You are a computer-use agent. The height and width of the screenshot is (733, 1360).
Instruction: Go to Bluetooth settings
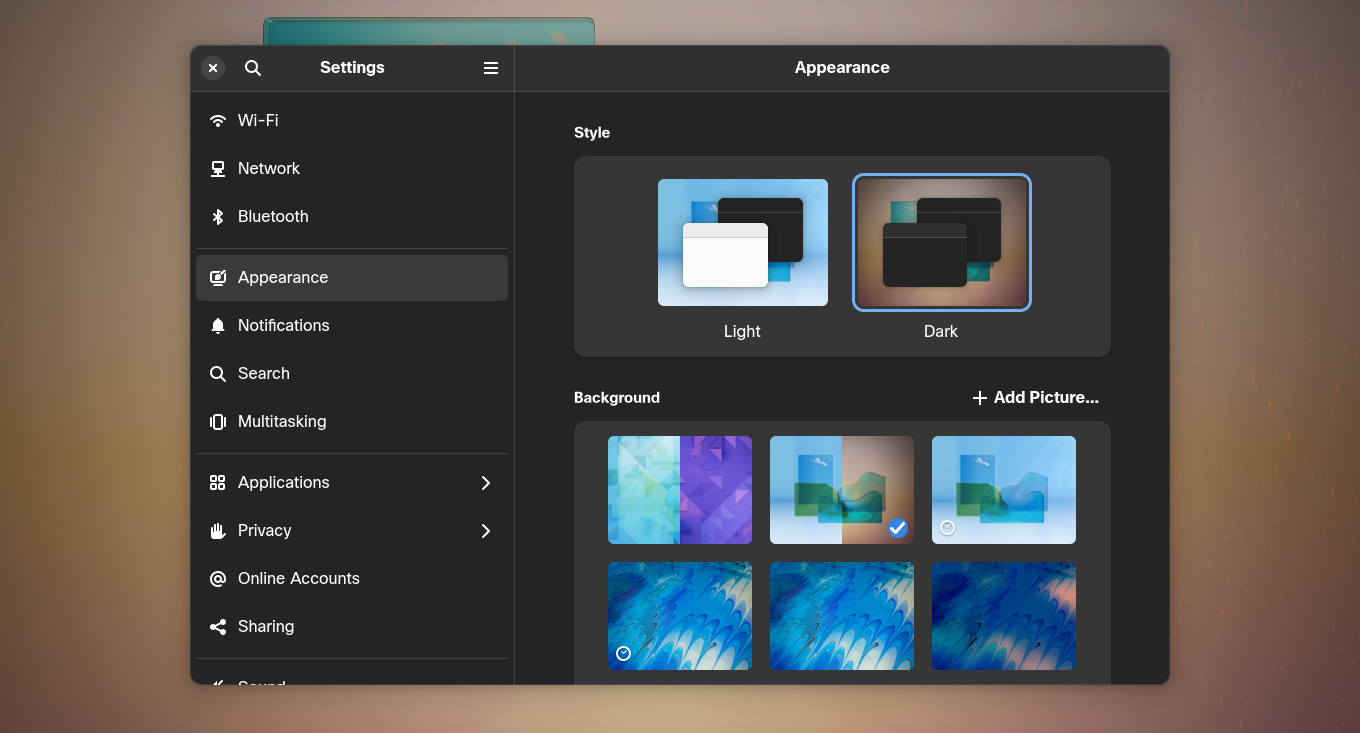pos(352,217)
